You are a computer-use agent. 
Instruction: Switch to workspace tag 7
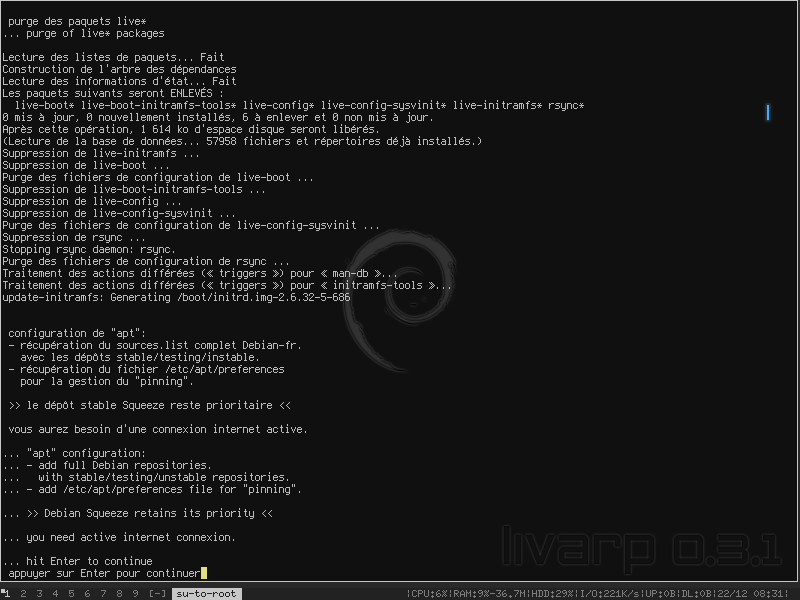(x=103, y=594)
